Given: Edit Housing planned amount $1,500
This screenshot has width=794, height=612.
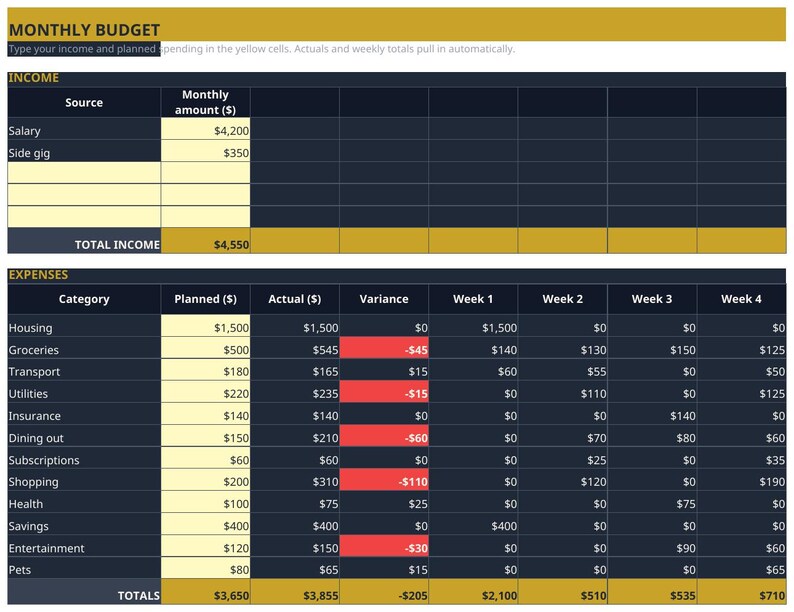Looking at the screenshot, I should (x=206, y=325).
